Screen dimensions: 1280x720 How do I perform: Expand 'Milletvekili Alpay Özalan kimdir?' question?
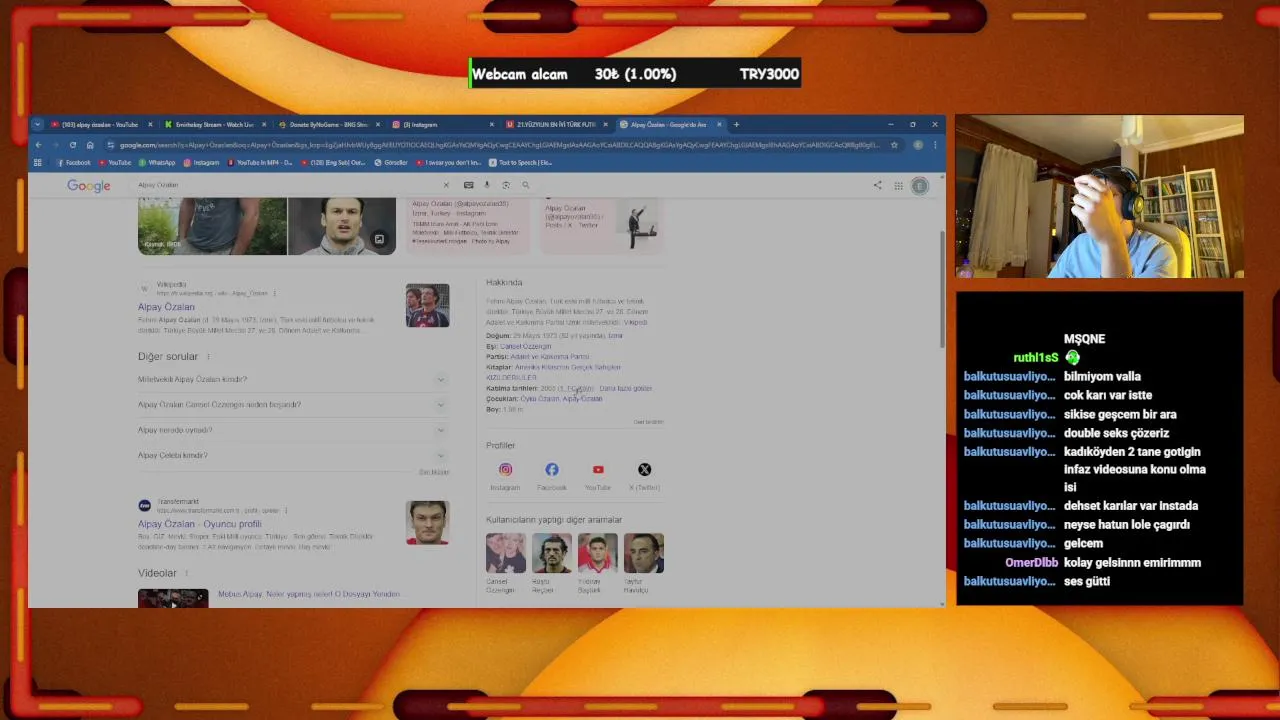click(x=292, y=379)
